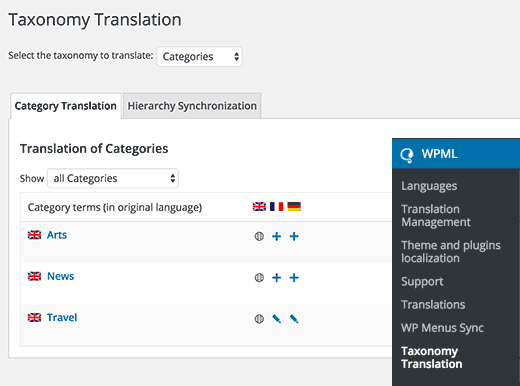Open the Show filter set to all Categories
The image size is (520, 386).
pyautogui.click(x=113, y=178)
